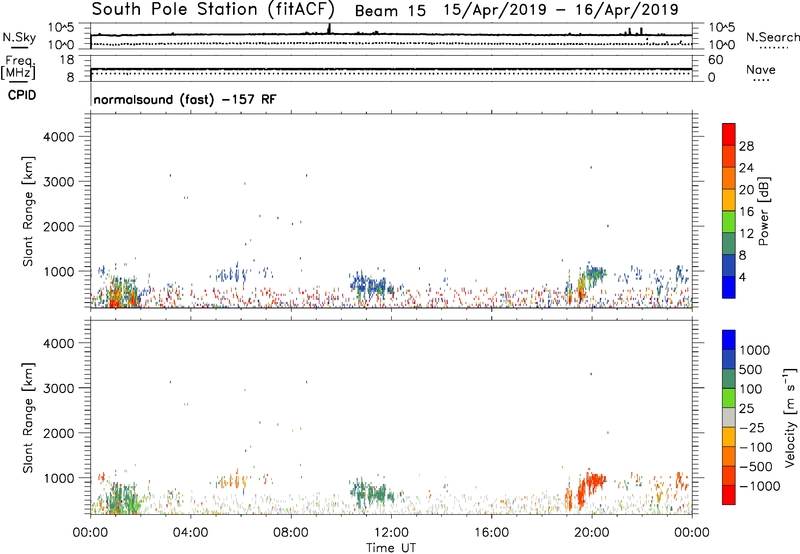Click the 'Slant Range [km]' label of the power panel
This screenshot has width=800, height=554.
28,212
